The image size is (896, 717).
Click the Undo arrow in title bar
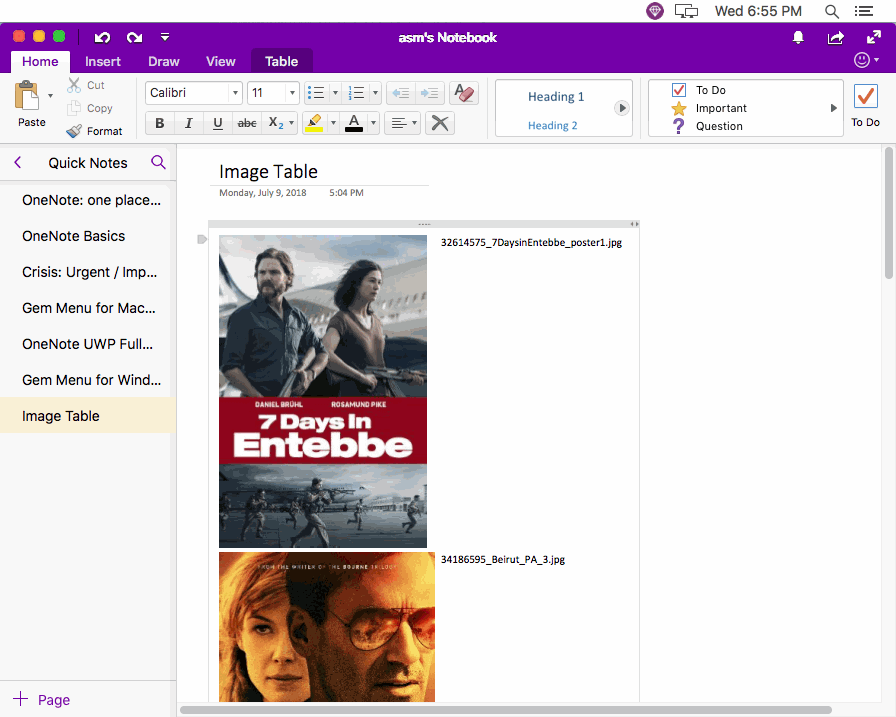102,38
